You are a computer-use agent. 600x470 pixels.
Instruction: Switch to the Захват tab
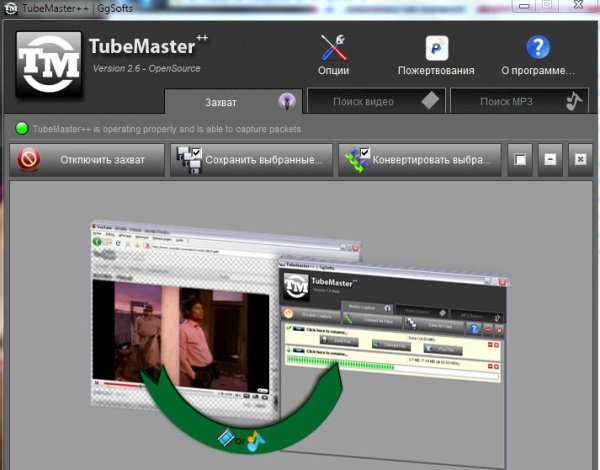233,102
